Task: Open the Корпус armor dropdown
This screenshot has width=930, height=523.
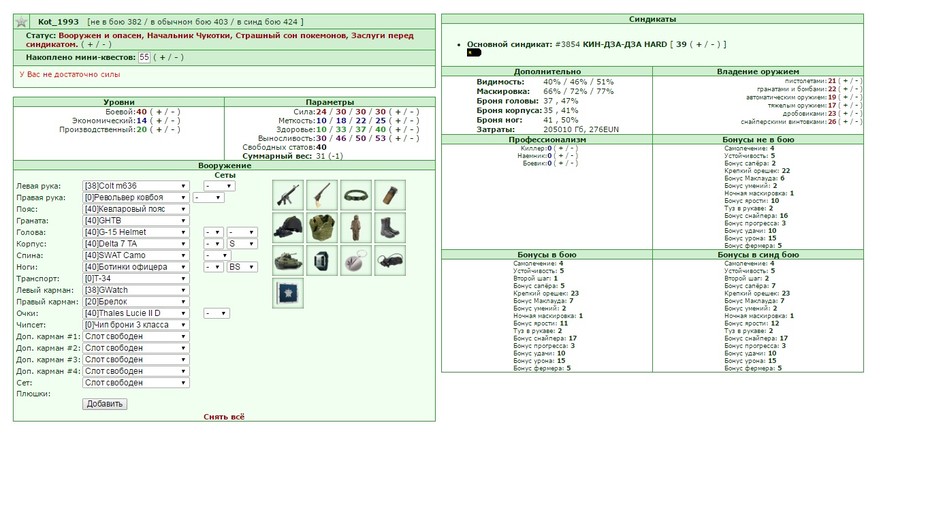Action: click(136, 244)
